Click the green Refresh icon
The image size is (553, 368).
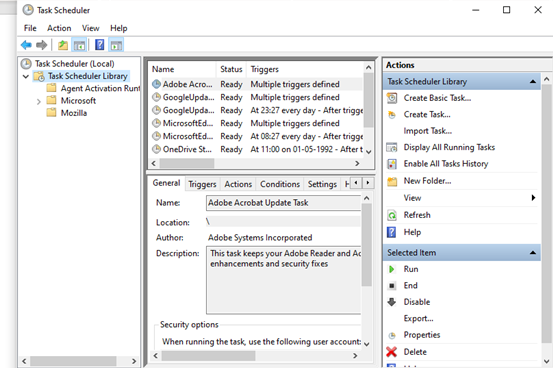[392, 215]
